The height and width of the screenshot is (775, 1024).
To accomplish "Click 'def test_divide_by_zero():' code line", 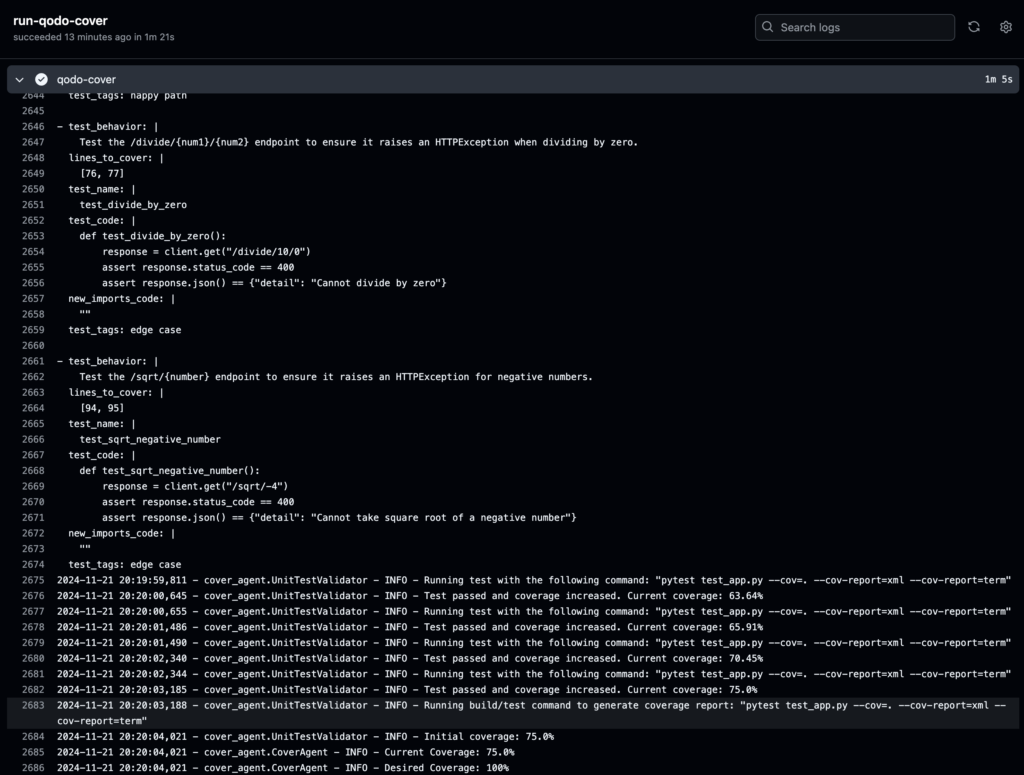I will [x=153, y=236].
